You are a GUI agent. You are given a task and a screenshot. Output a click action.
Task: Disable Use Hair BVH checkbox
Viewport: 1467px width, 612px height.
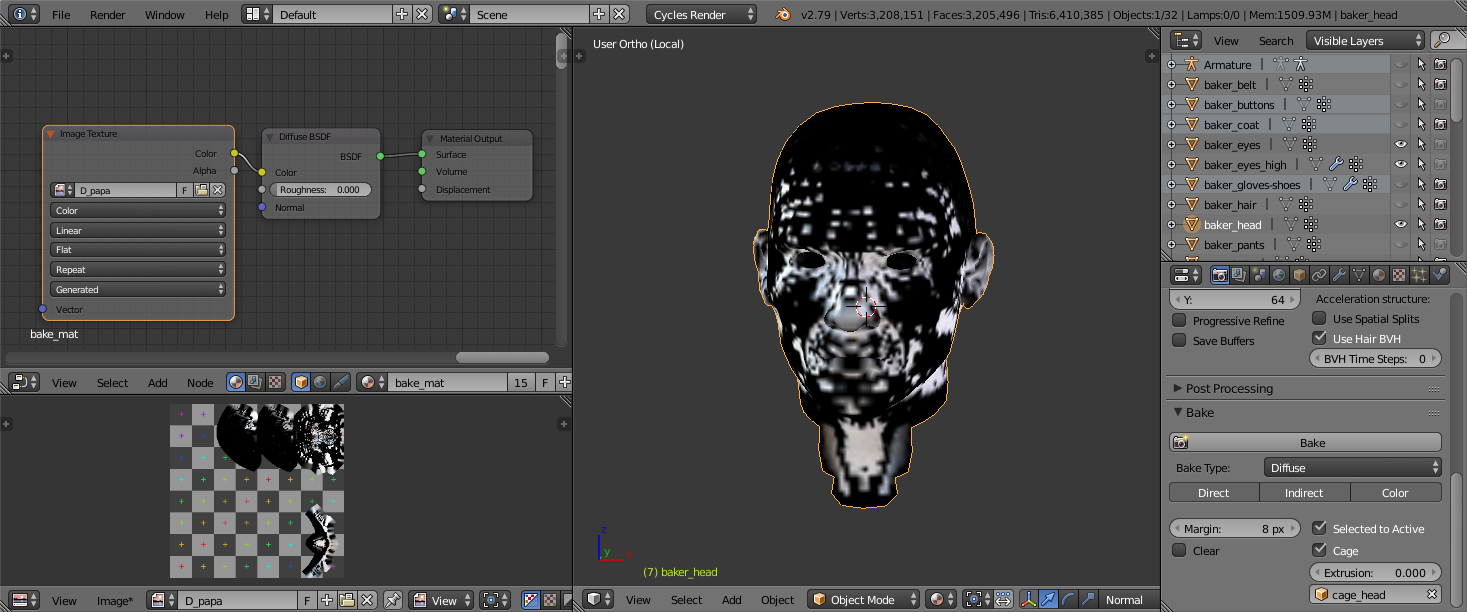pos(1319,339)
